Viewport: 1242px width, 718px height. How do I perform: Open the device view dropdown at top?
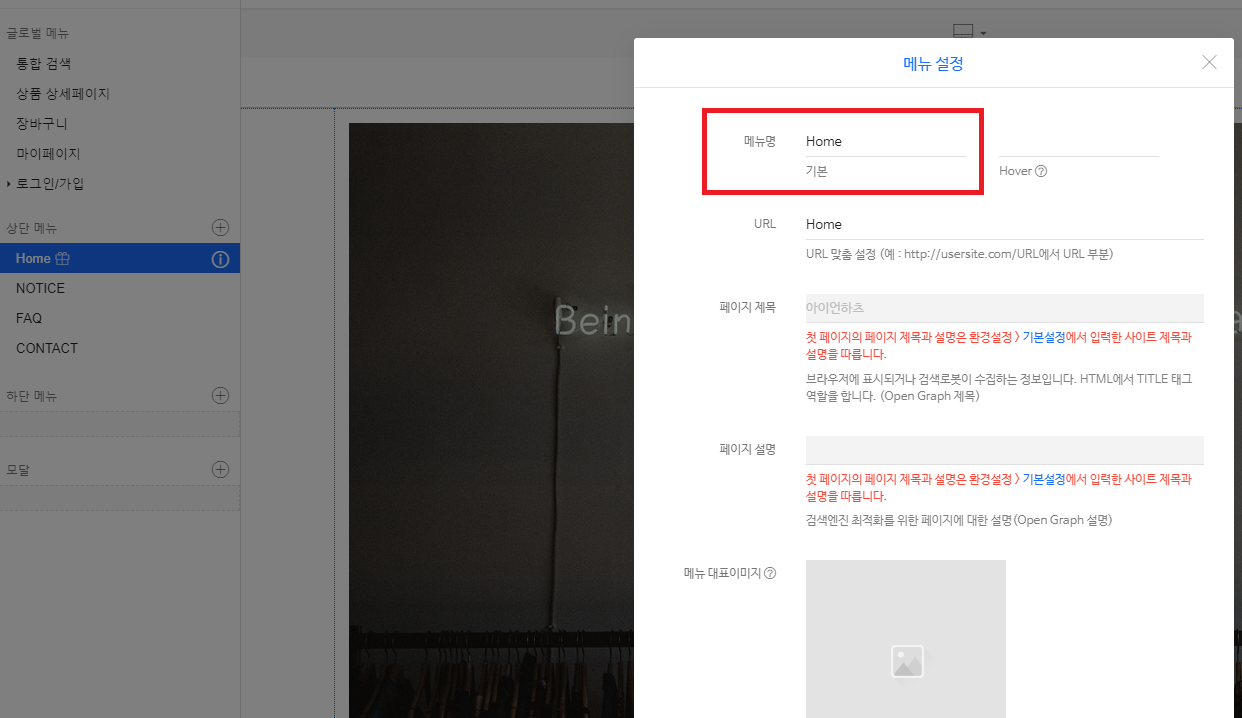point(970,32)
